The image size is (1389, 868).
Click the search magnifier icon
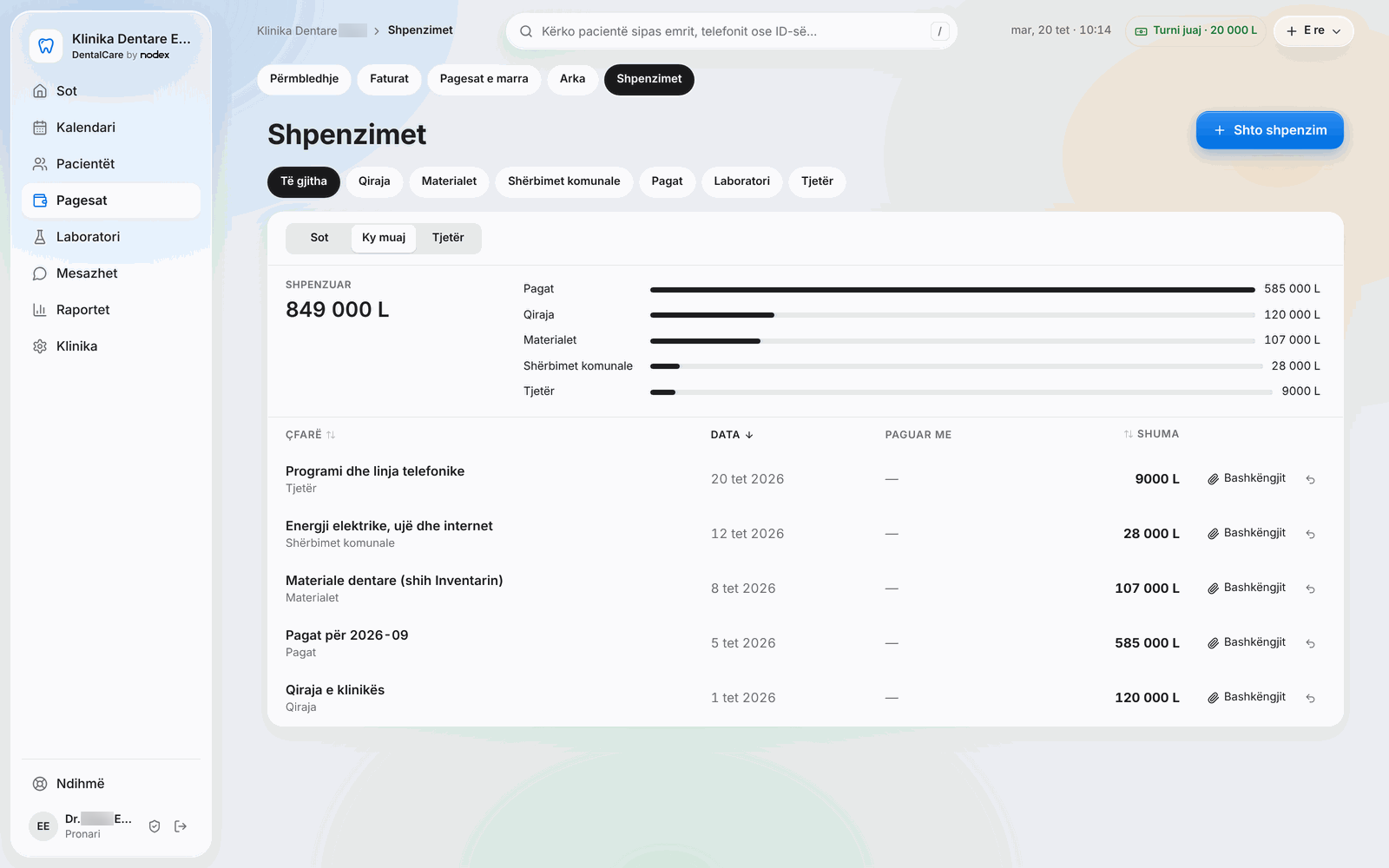[526, 31]
